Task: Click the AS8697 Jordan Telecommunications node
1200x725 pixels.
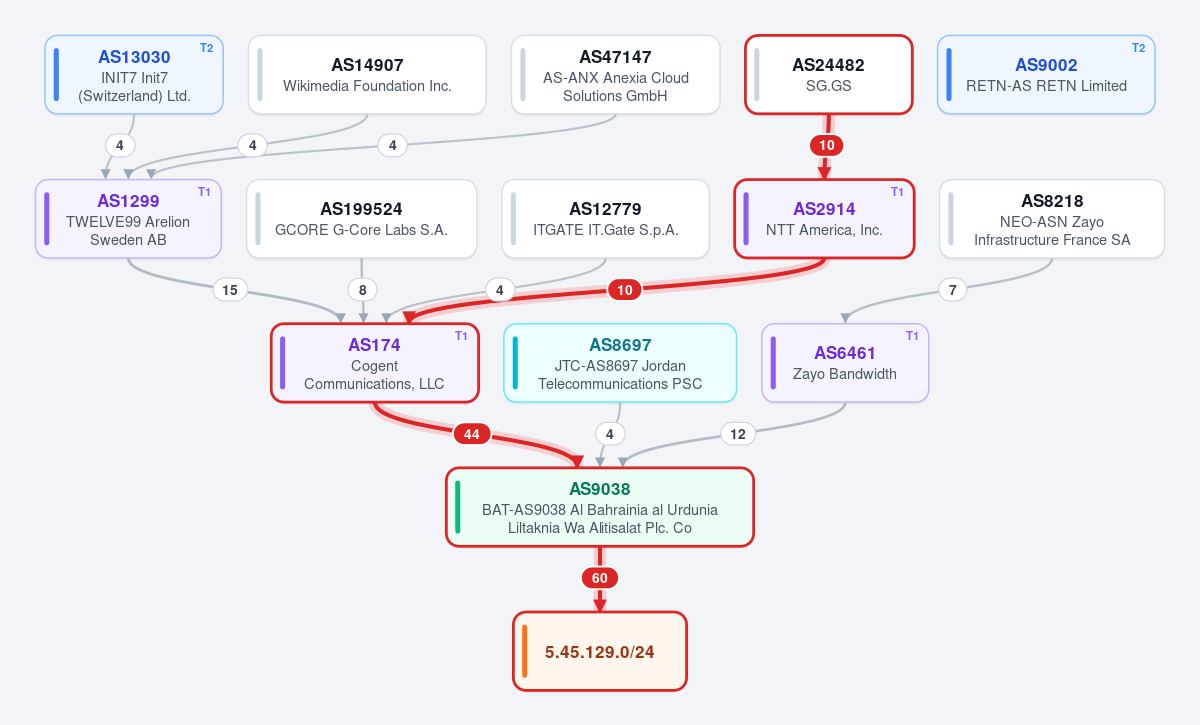Action: click(620, 363)
